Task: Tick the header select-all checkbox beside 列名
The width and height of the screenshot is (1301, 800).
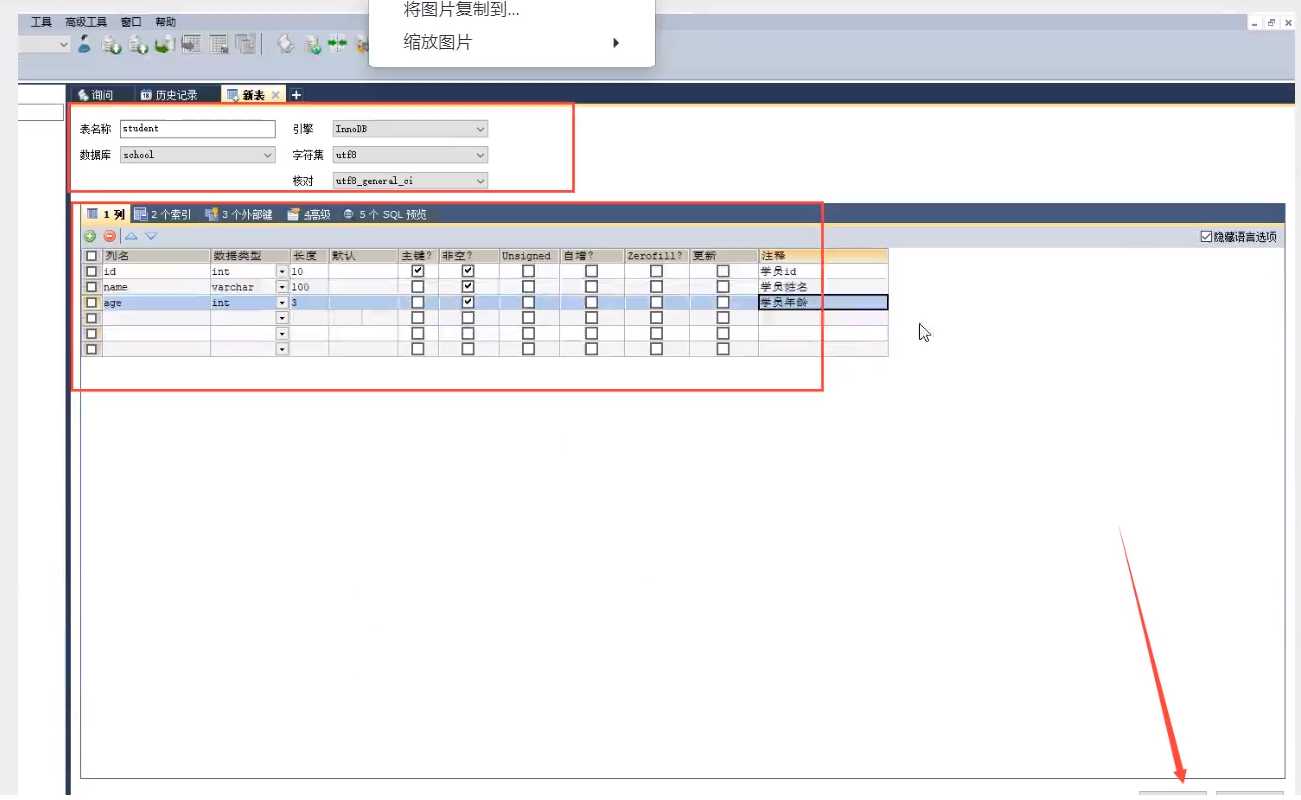Action: click(92, 256)
